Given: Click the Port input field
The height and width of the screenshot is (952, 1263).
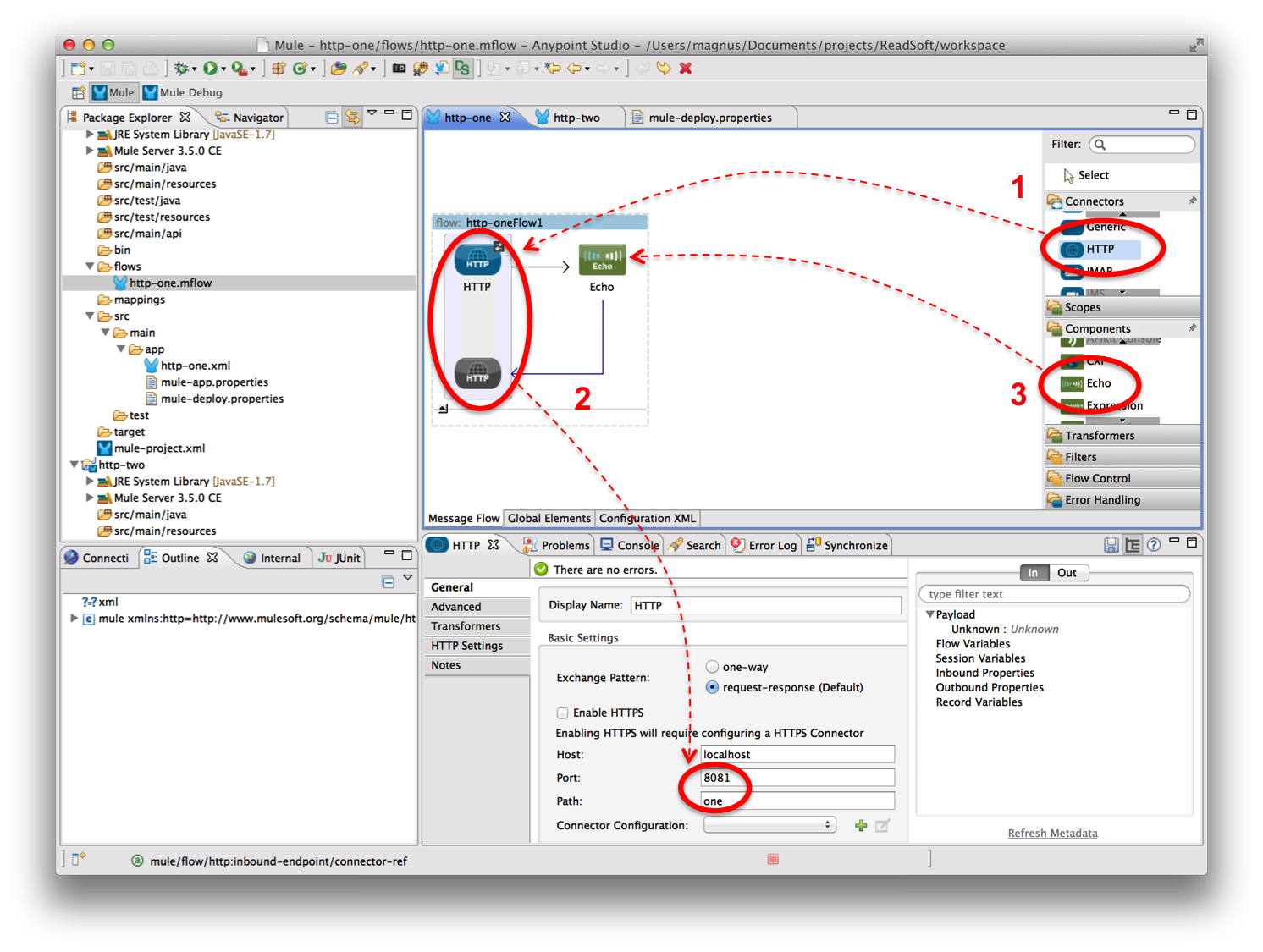Looking at the screenshot, I should (x=797, y=778).
